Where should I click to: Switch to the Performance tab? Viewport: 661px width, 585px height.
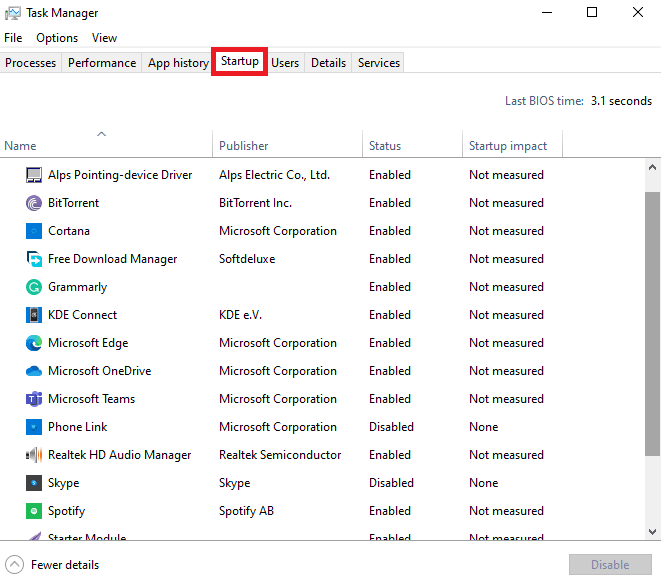(x=102, y=63)
